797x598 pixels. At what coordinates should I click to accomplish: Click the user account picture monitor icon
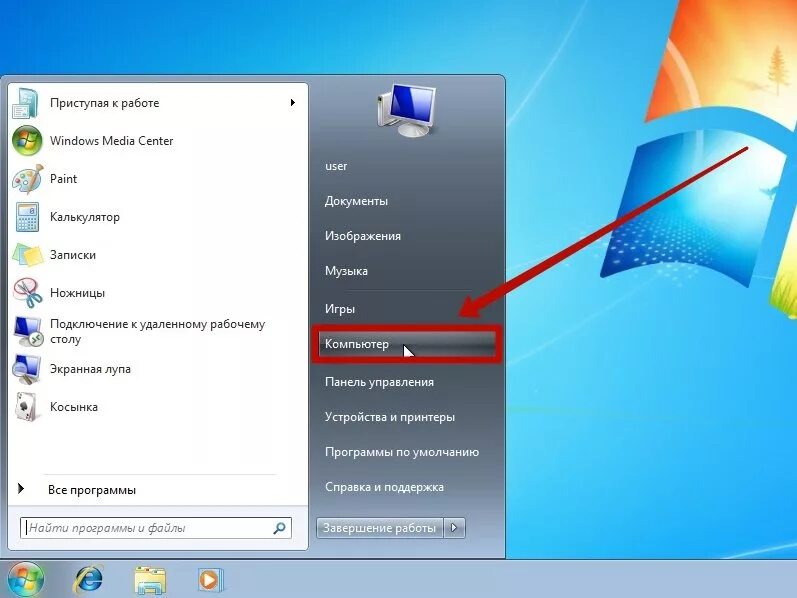tap(407, 111)
